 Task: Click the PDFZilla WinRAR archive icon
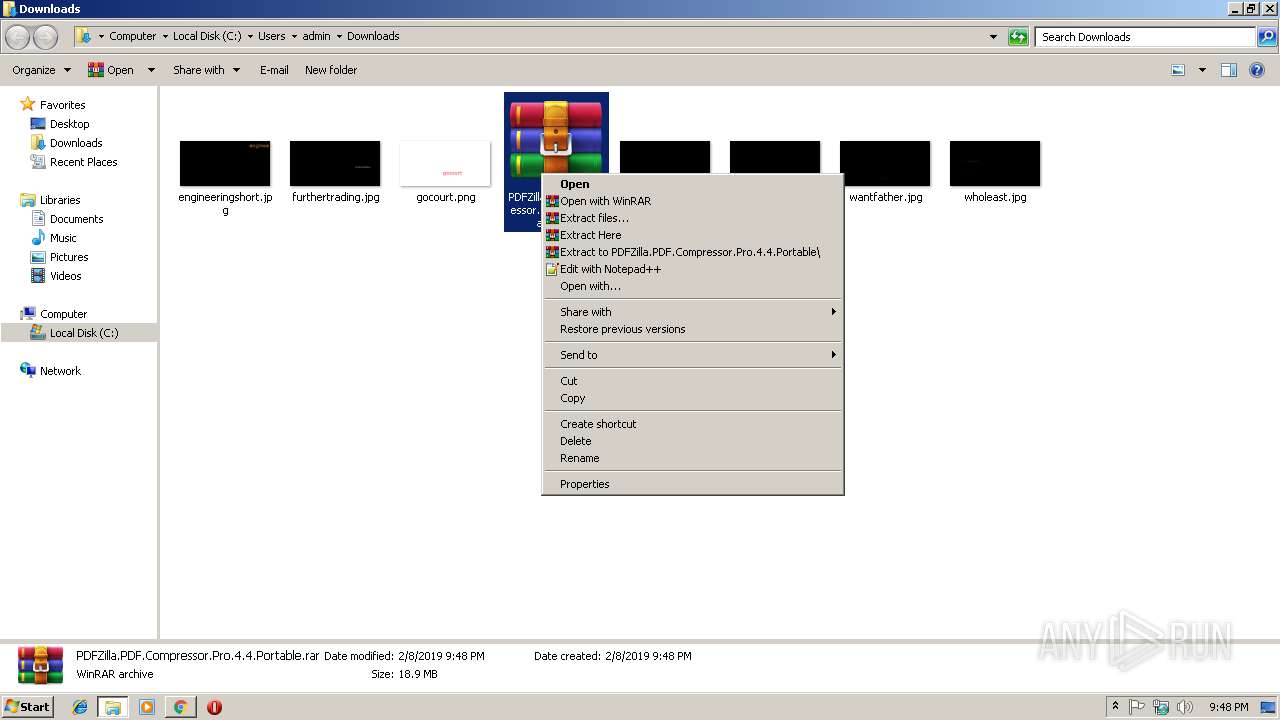[x=556, y=137]
